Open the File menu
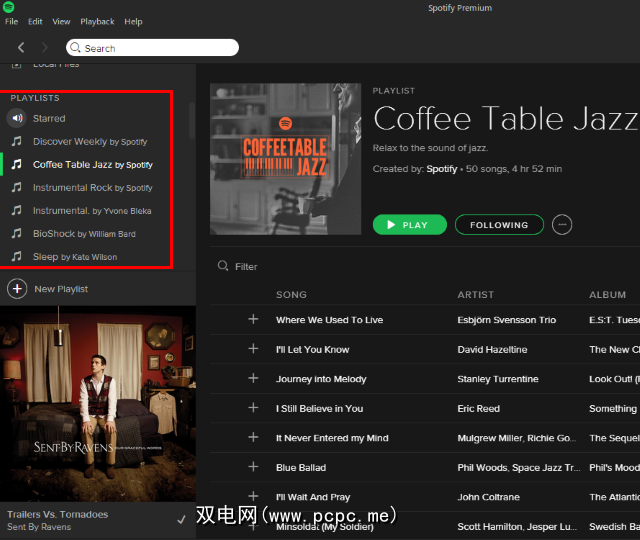 click(x=11, y=22)
